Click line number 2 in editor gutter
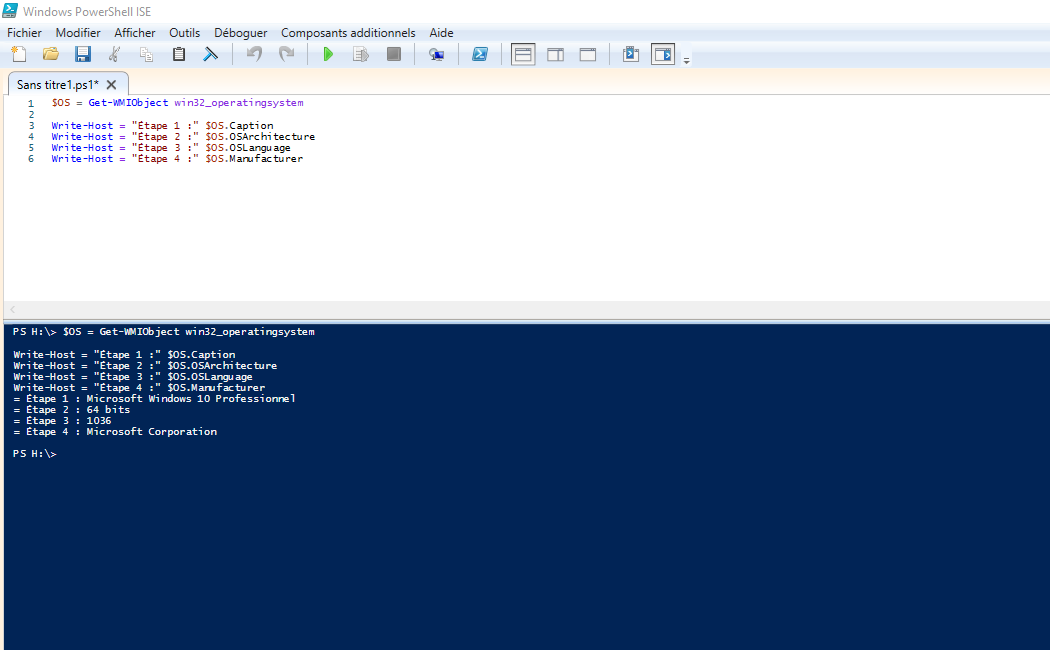This screenshot has height=650, width=1050. (x=31, y=114)
